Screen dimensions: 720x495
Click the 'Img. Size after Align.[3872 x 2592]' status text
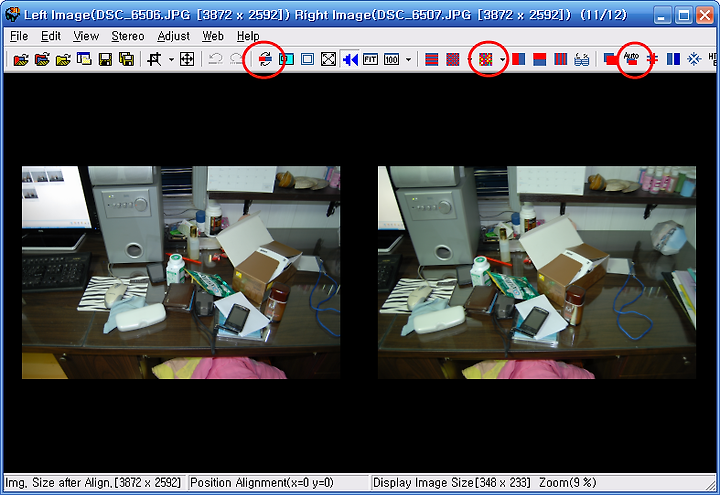(93, 483)
